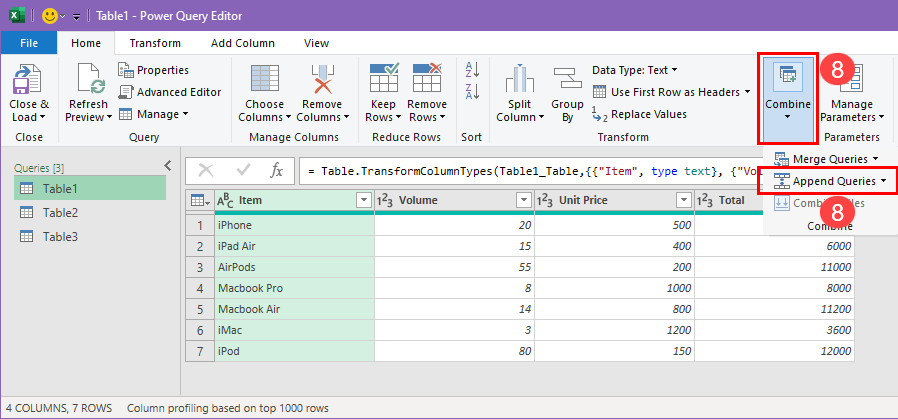Click the Unit Price value 1200
The image size is (898, 419).
tap(615, 330)
